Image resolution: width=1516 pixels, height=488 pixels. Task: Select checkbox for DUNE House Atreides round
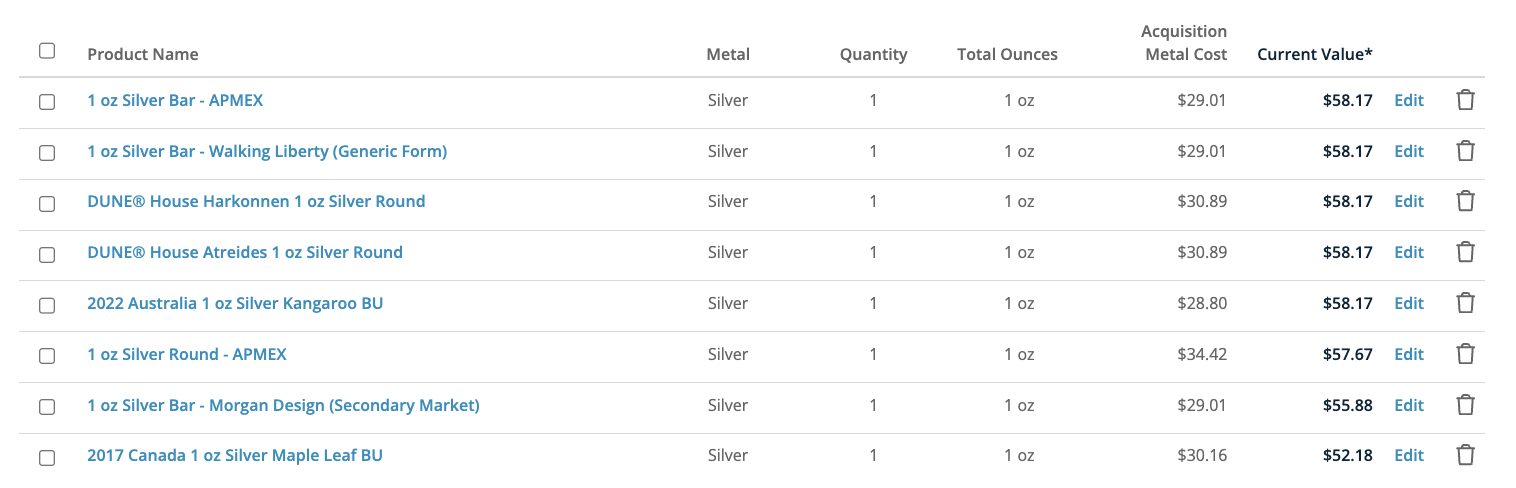(x=47, y=254)
